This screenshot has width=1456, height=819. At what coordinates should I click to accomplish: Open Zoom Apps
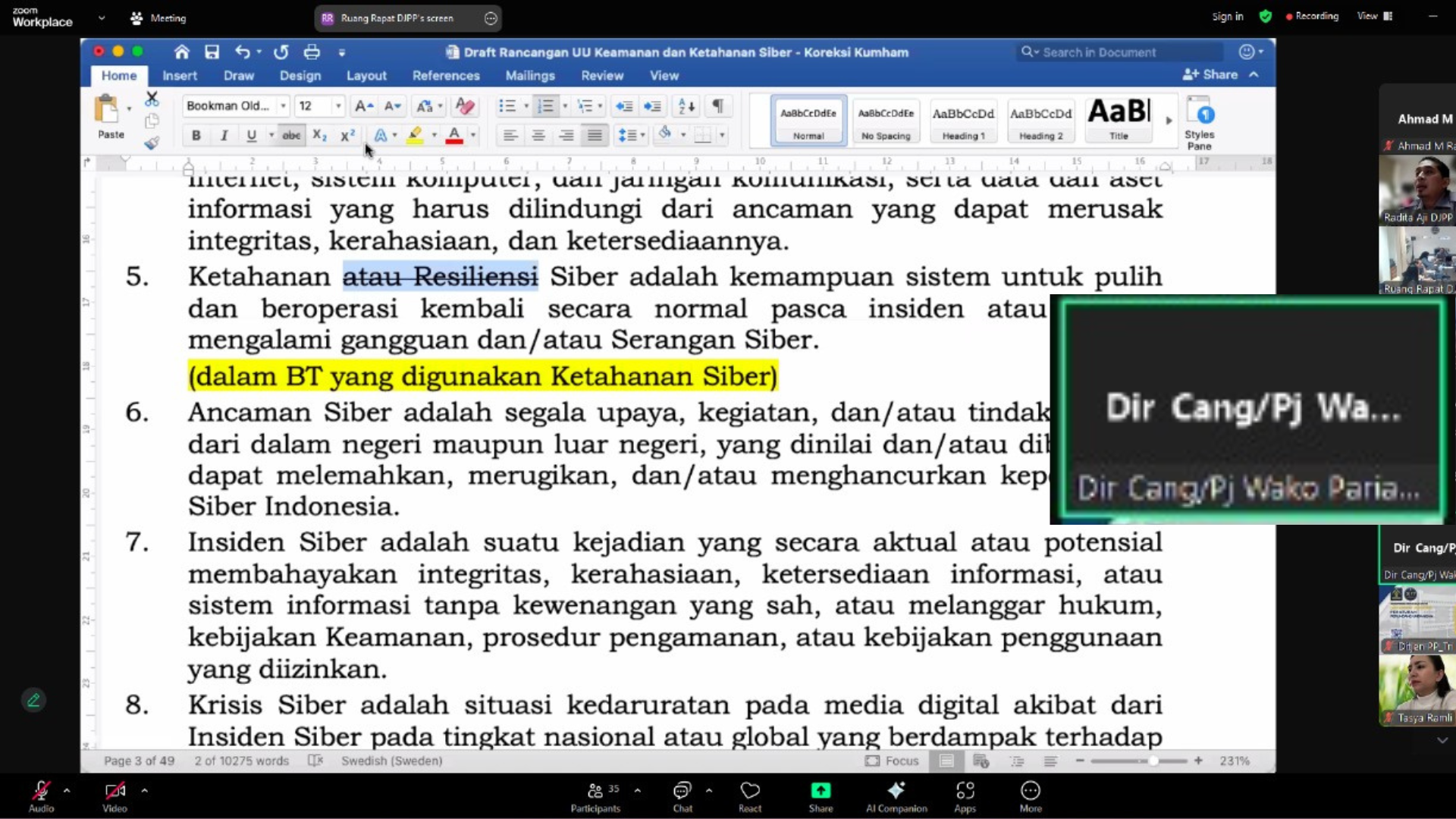965,796
